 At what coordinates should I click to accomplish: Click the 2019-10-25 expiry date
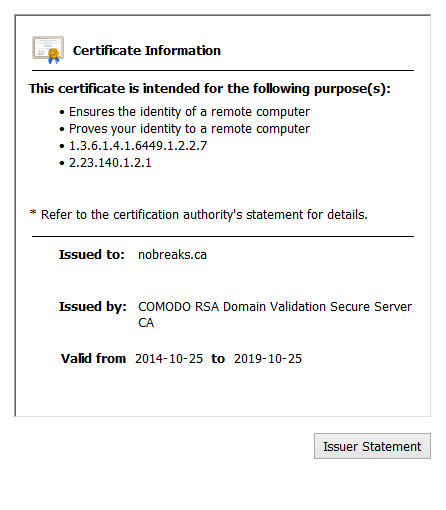[268, 359]
